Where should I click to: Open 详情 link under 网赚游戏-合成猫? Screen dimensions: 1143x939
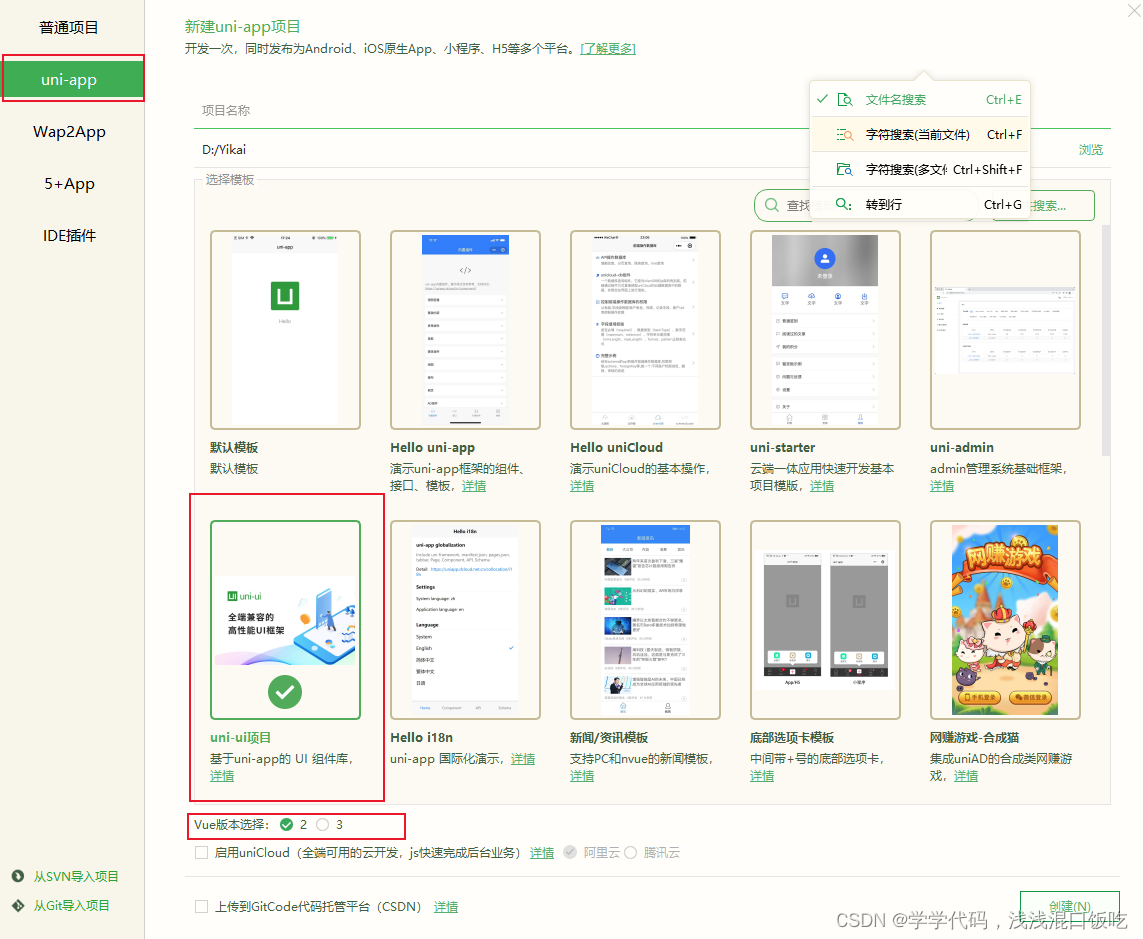coord(966,776)
